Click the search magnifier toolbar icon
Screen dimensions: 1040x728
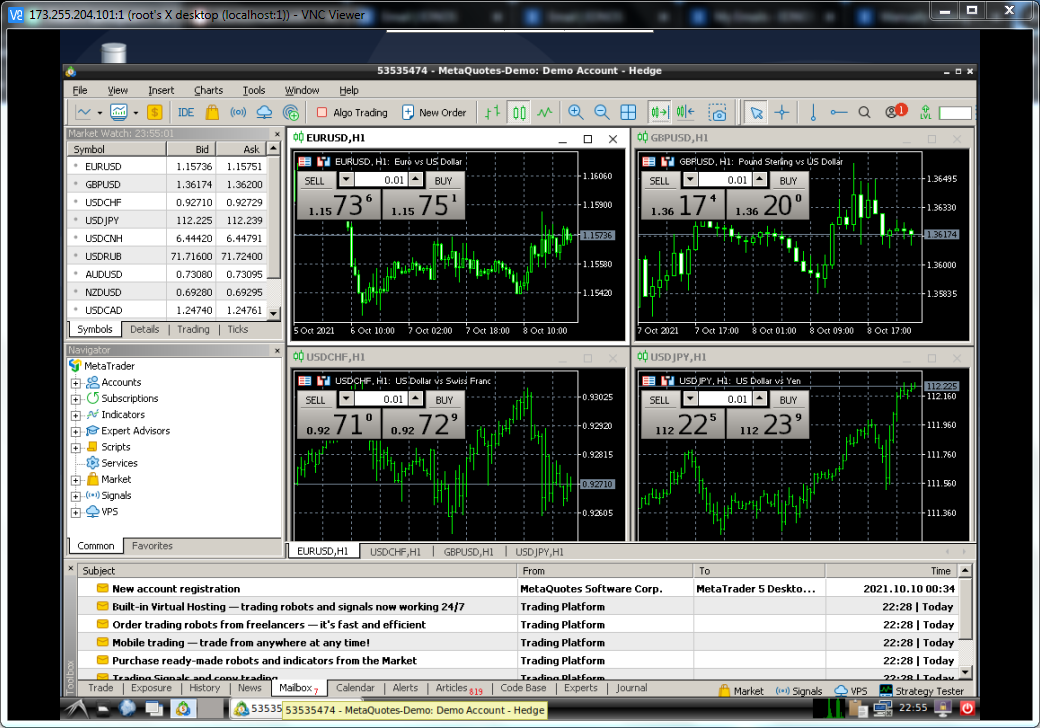[864, 113]
